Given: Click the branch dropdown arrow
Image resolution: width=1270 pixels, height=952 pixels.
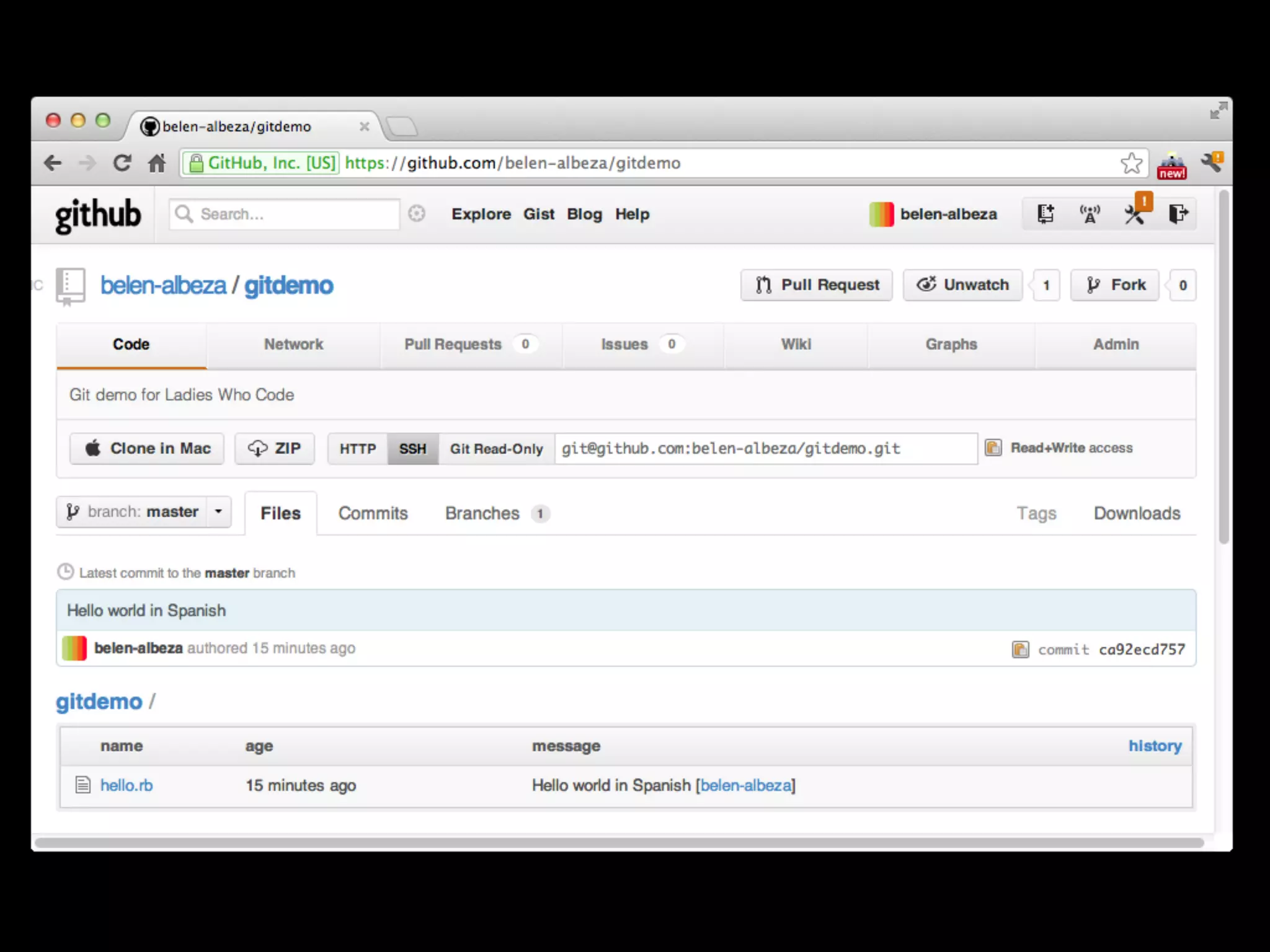Looking at the screenshot, I should pos(218,512).
